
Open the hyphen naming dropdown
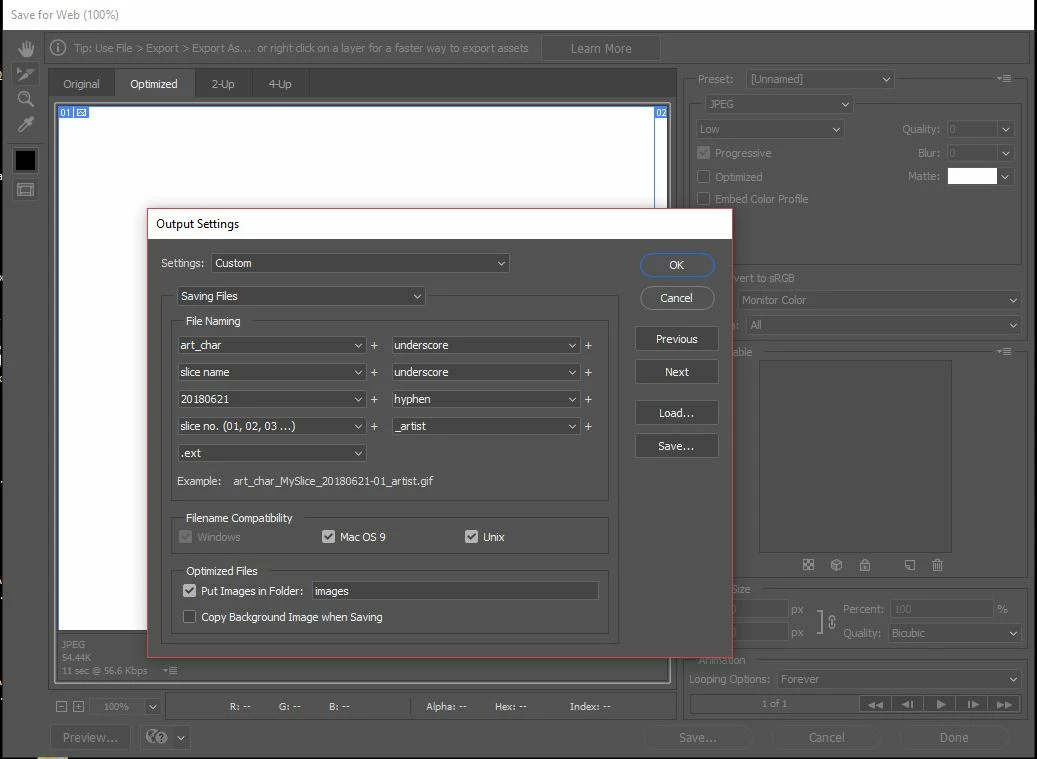coord(485,399)
